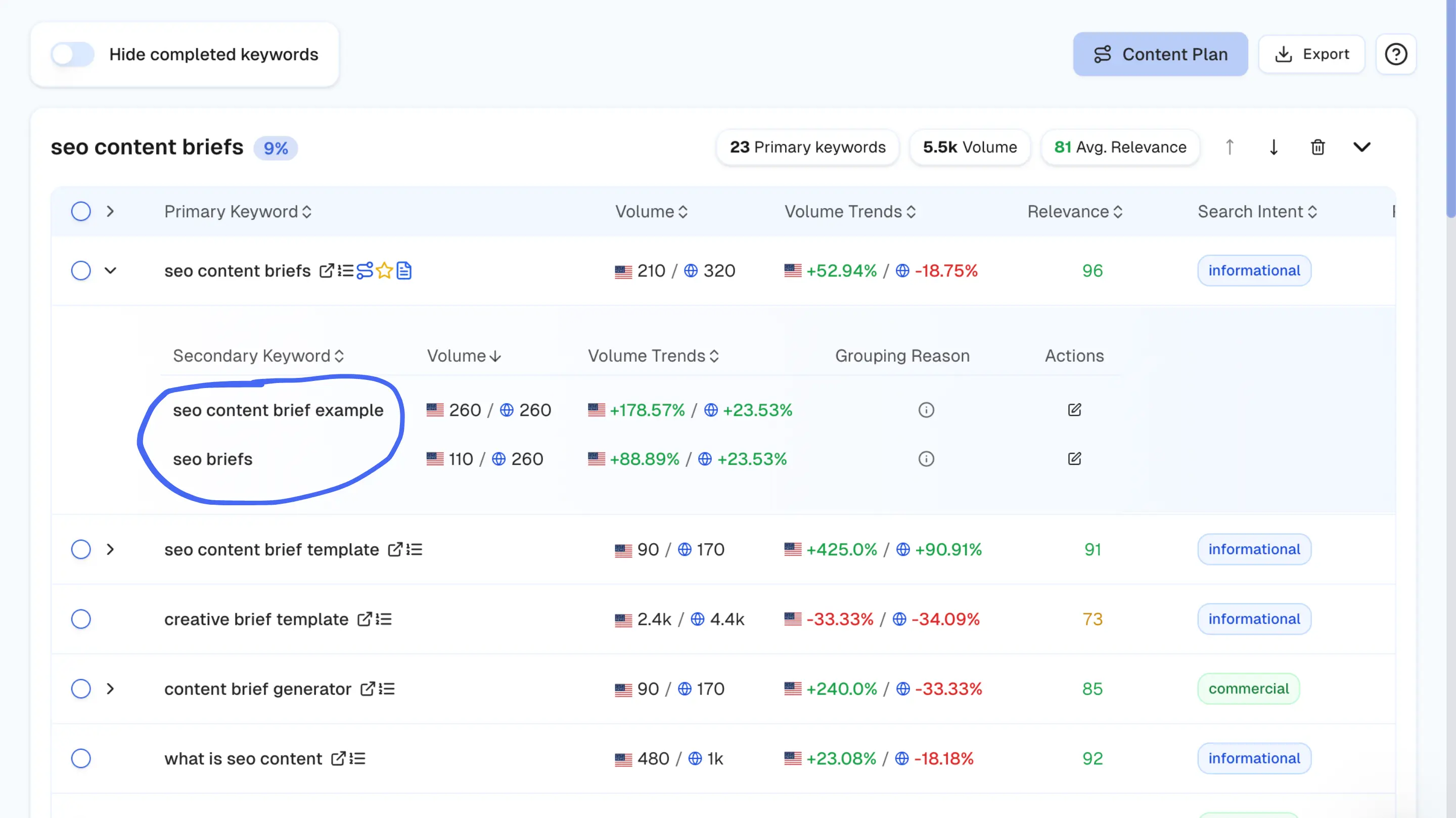
Task: Select the creative brief template row radio
Action: pyautogui.click(x=81, y=619)
